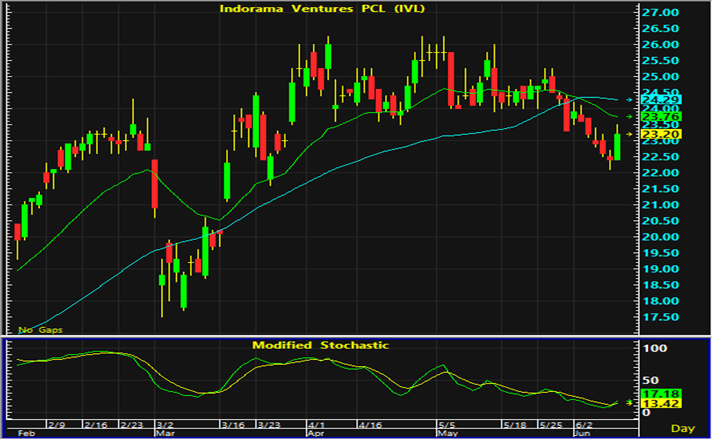Click the 17.18 stochastic value label
Screen dimensions: 713x440
(x=661, y=394)
